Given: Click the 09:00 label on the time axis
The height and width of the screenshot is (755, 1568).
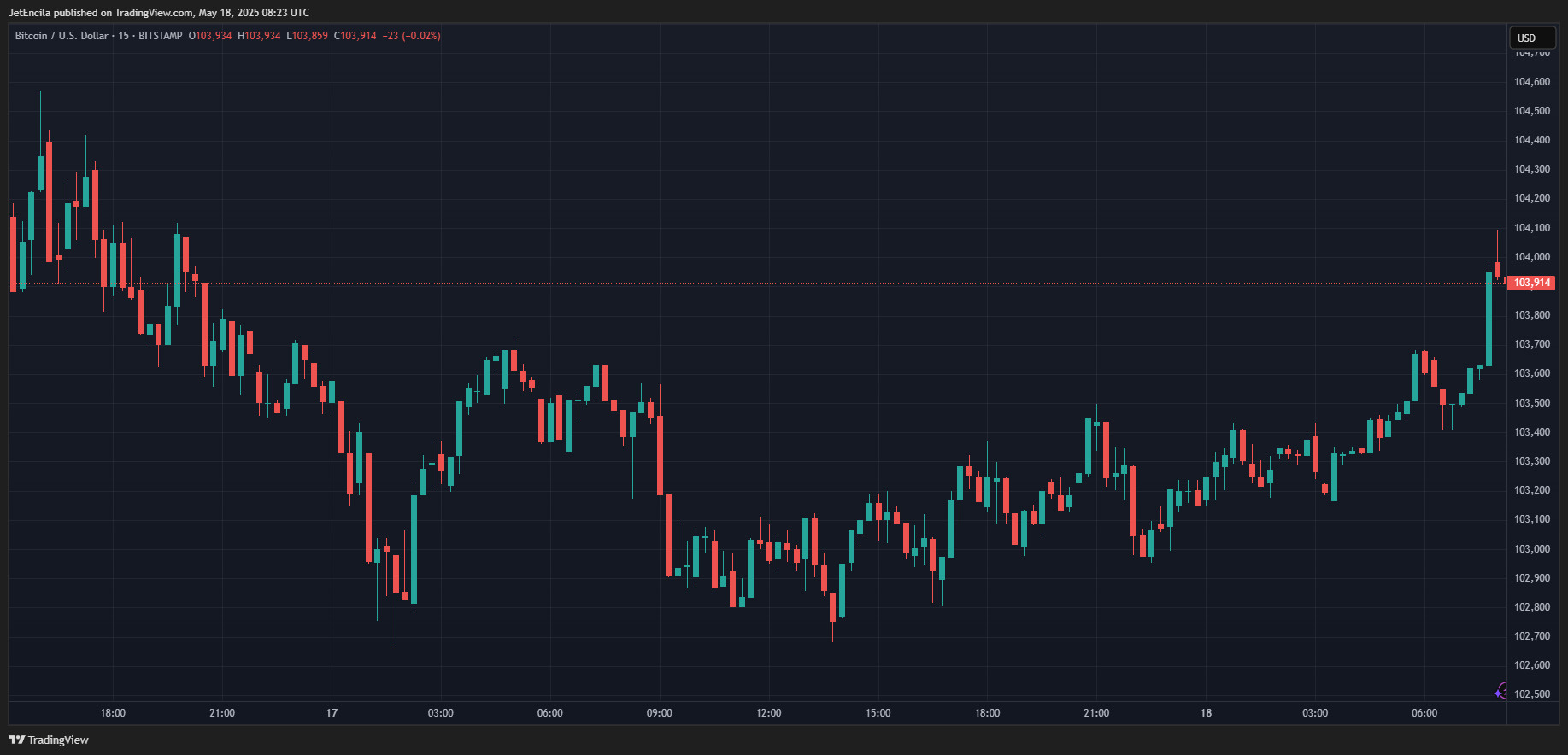Looking at the screenshot, I should point(659,713).
